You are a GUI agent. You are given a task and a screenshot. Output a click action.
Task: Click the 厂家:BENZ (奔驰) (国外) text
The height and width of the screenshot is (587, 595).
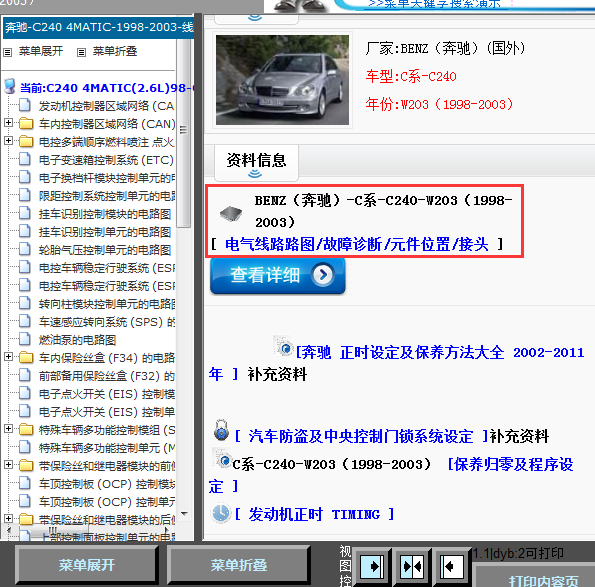(445, 48)
